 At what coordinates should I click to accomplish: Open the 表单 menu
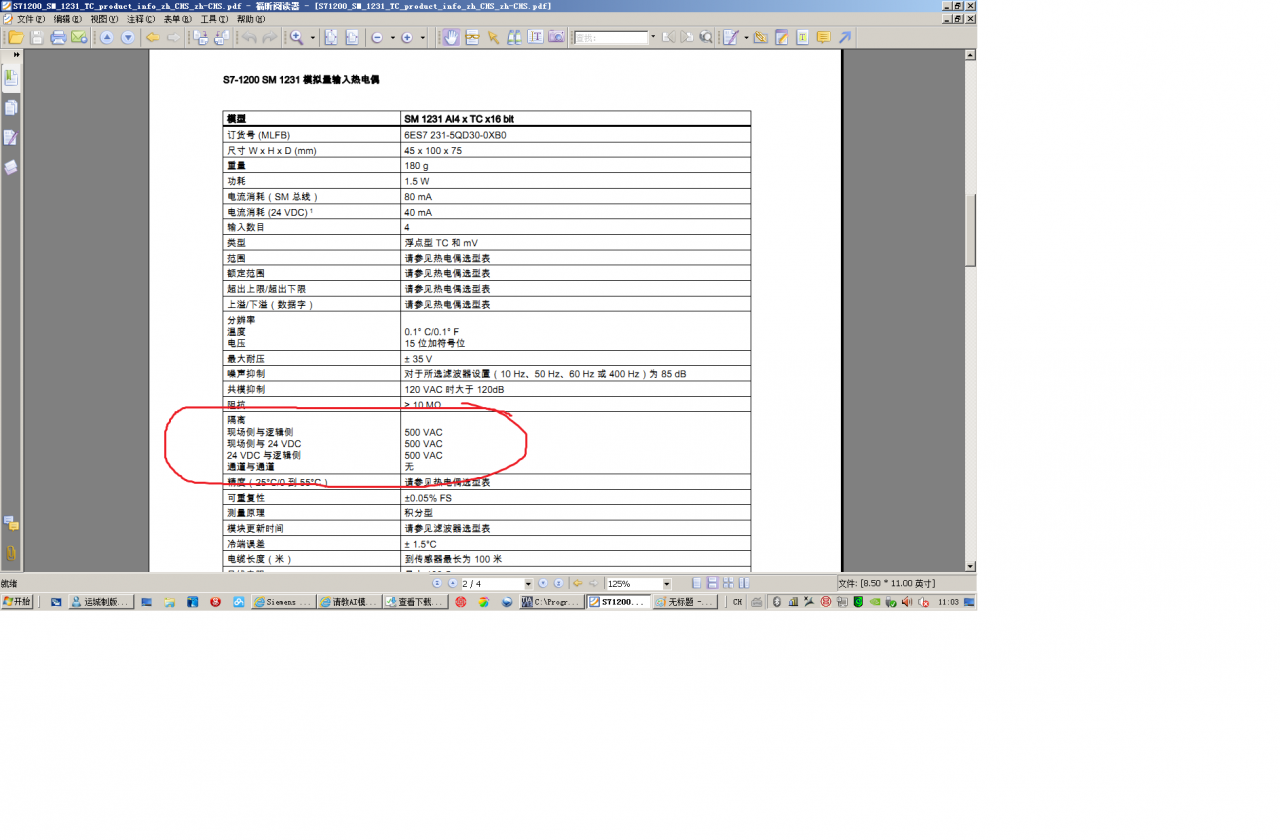[177, 19]
